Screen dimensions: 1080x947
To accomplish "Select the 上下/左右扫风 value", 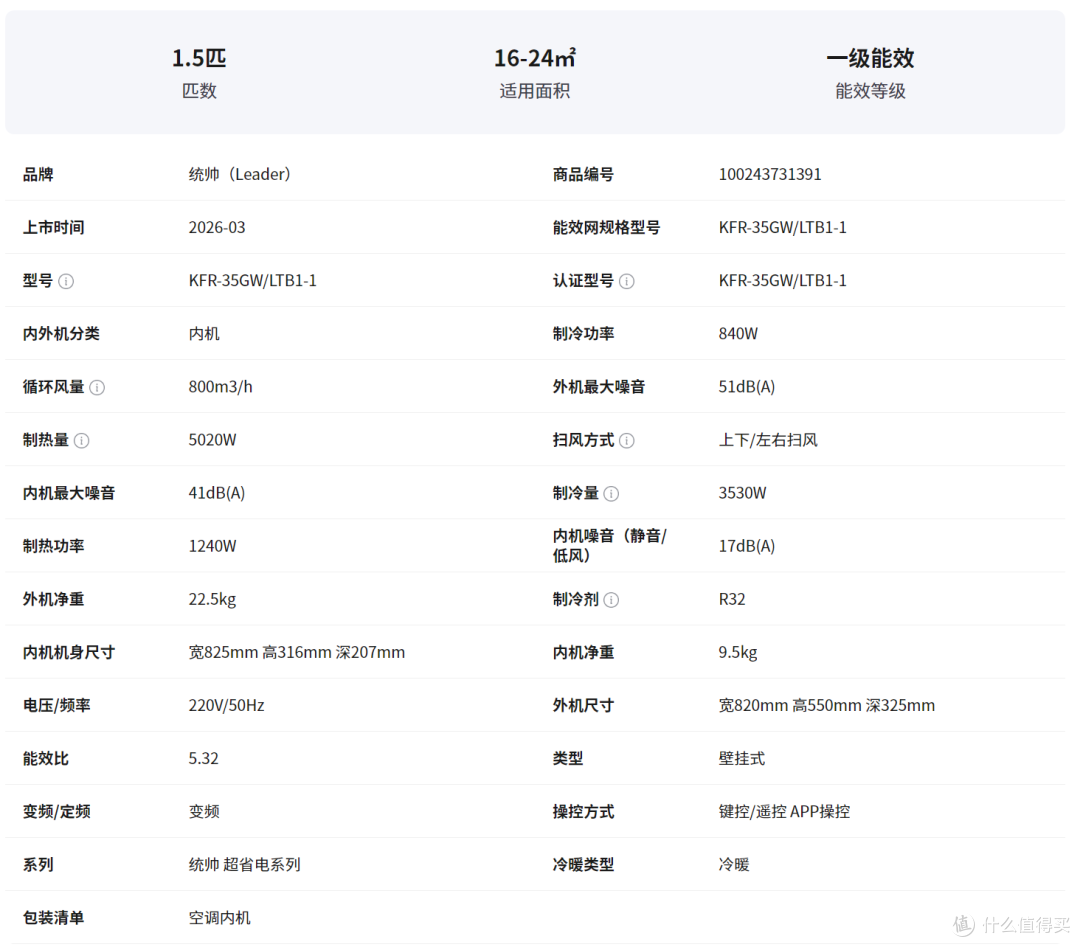I will pyautogui.click(x=768, y=439).
